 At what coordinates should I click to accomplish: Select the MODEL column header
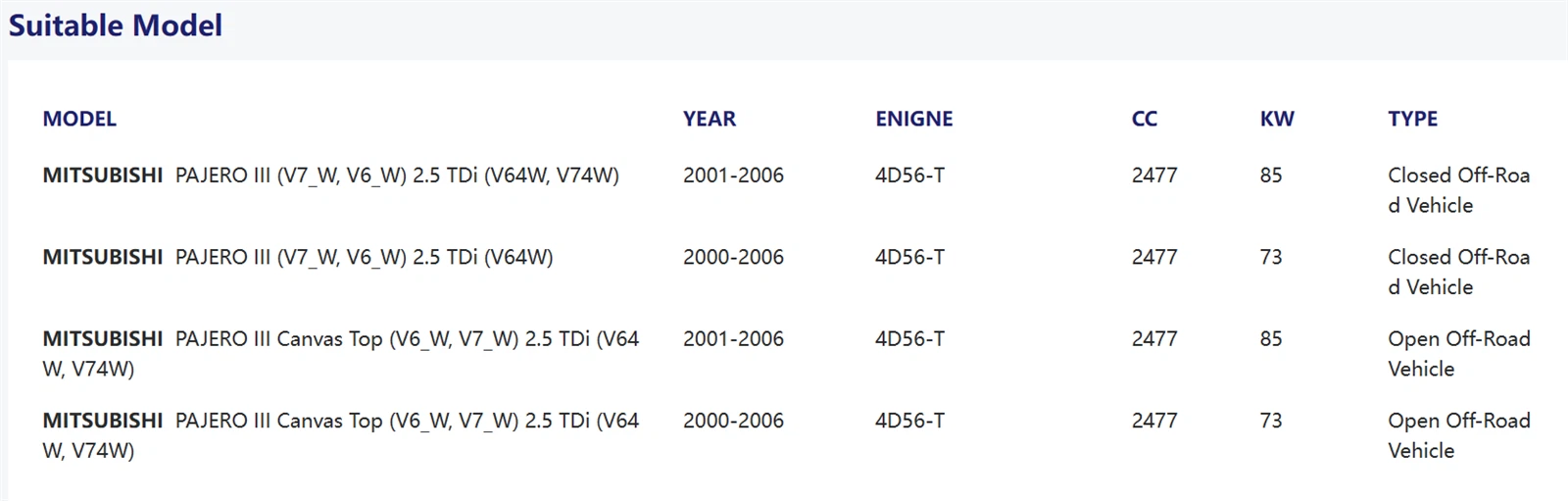tap(79, 119)
